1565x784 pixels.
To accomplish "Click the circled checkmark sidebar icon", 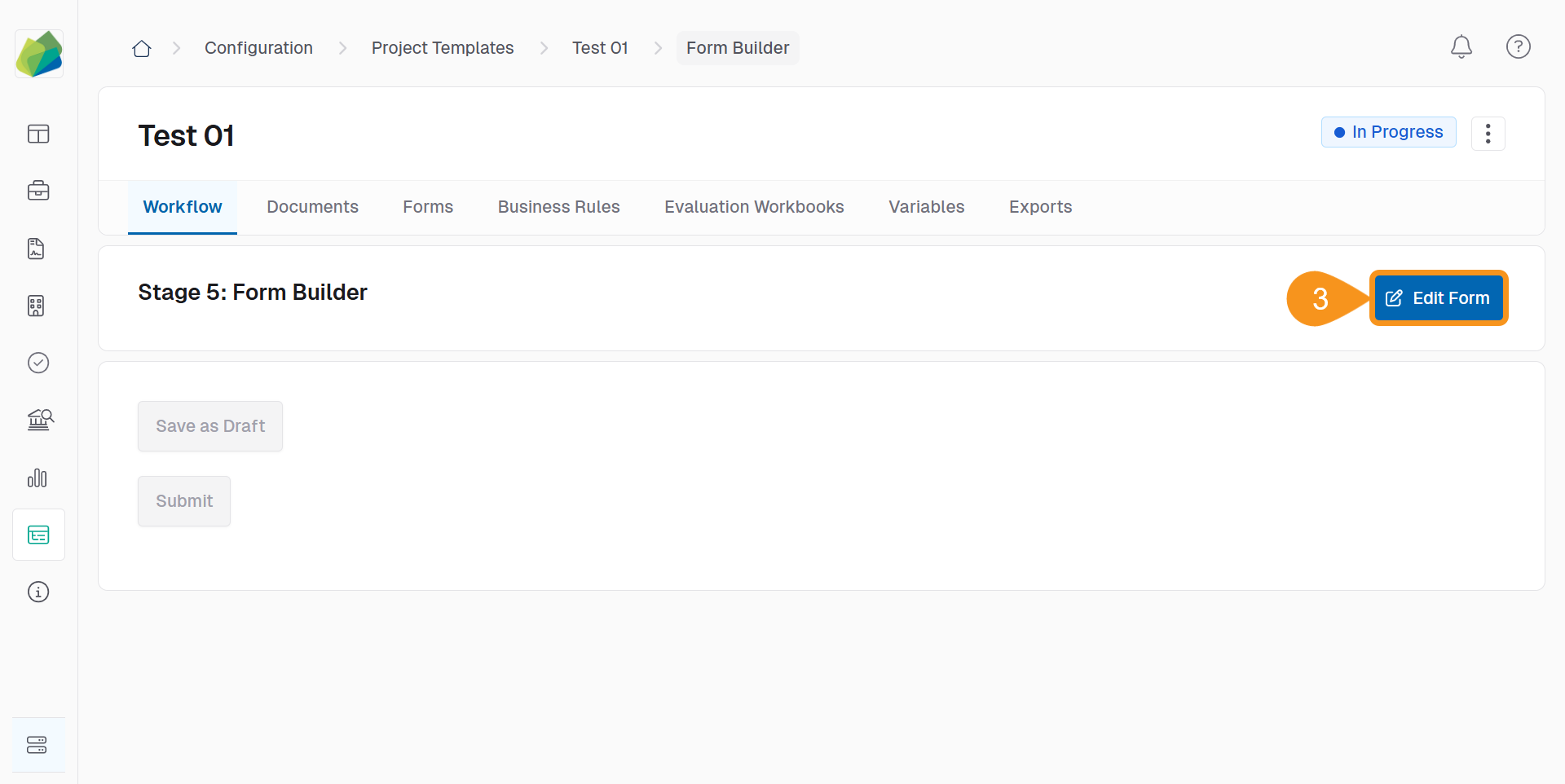I will coord(38,363).
